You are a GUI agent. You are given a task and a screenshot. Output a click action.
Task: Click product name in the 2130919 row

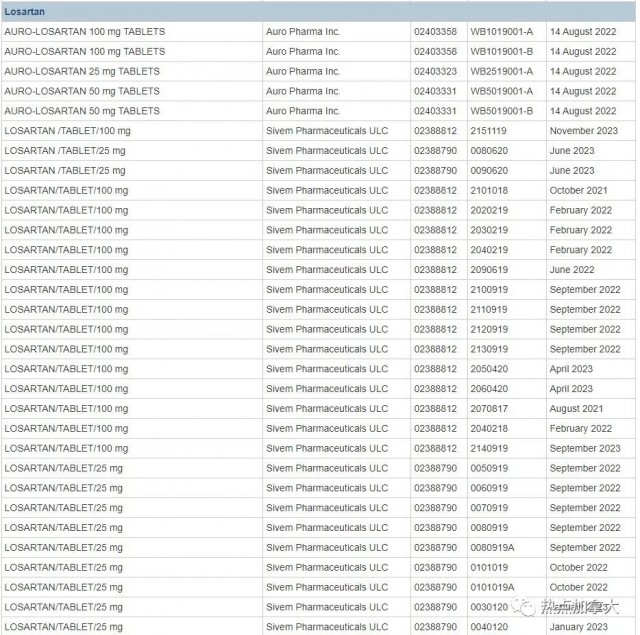66,349
